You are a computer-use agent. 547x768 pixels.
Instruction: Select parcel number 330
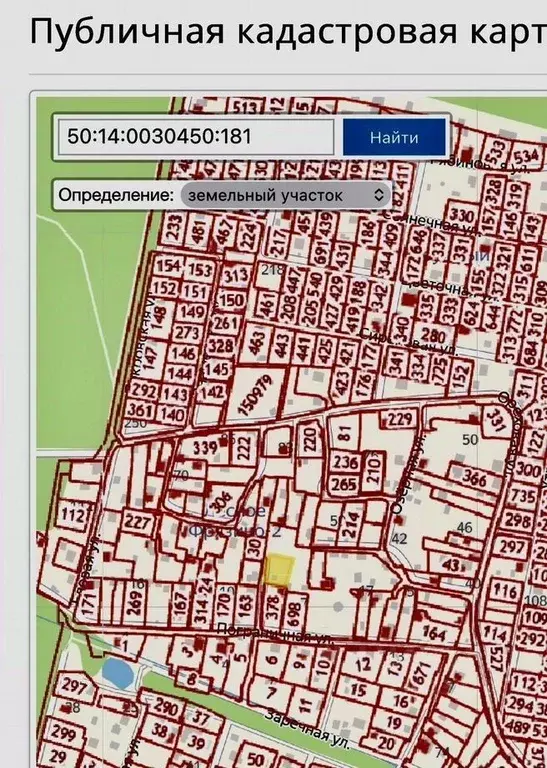point(461,215)
